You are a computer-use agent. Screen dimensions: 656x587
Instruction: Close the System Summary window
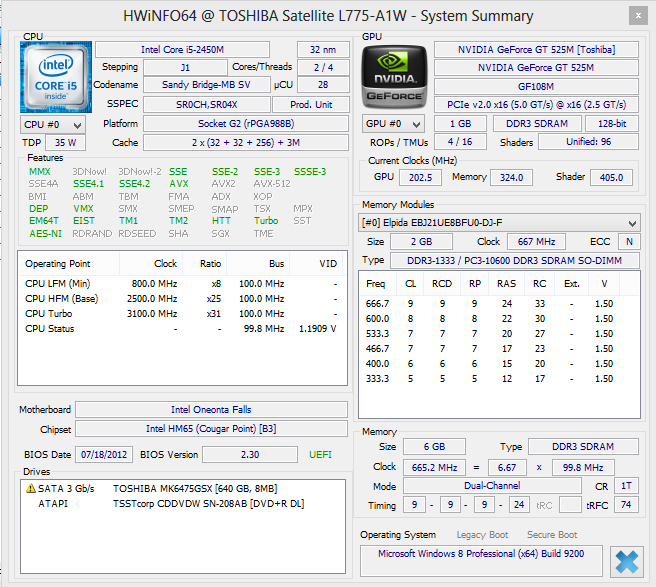coord(638,16)
